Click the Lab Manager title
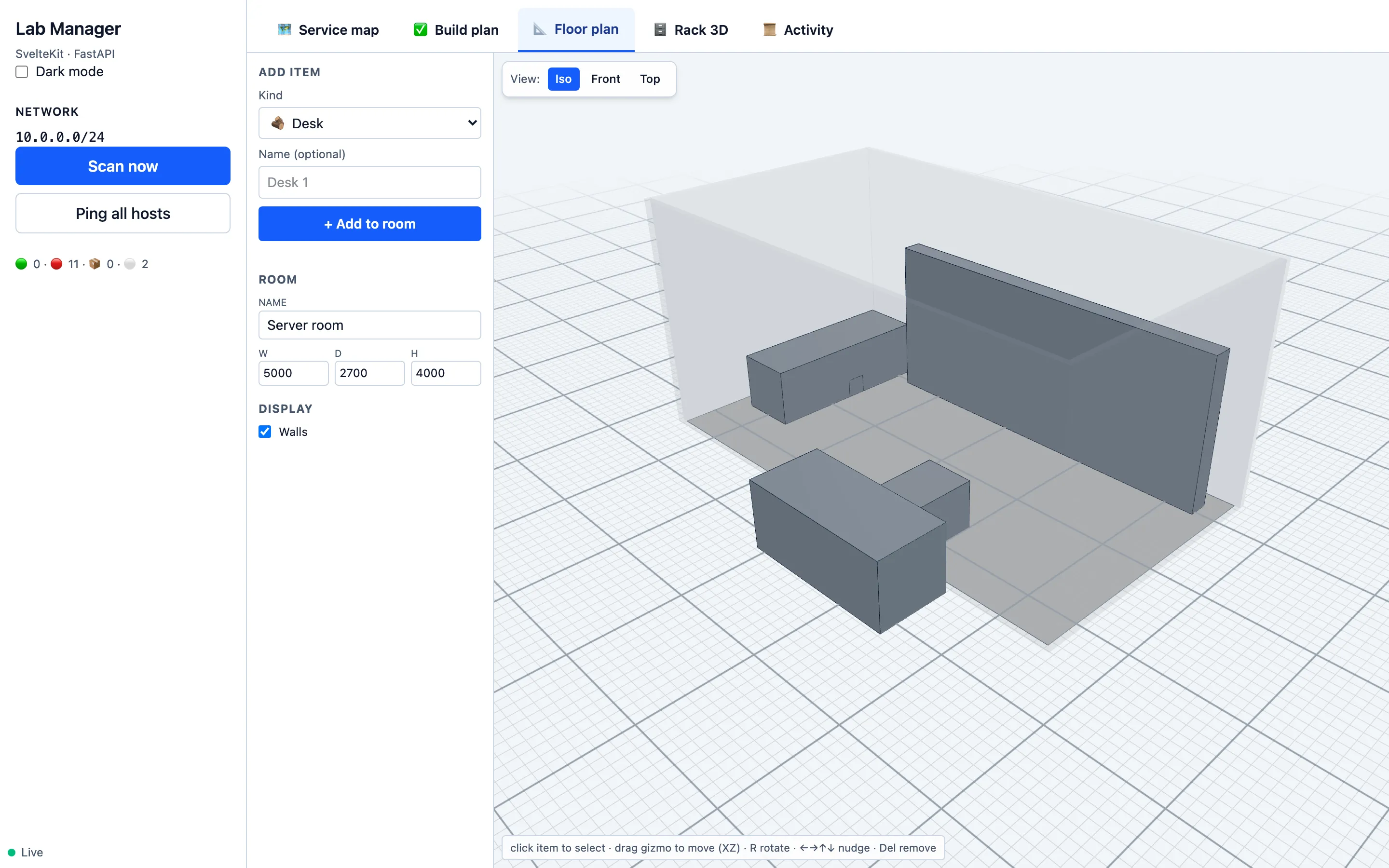The image size is (1389, 868). coord(68,29)
